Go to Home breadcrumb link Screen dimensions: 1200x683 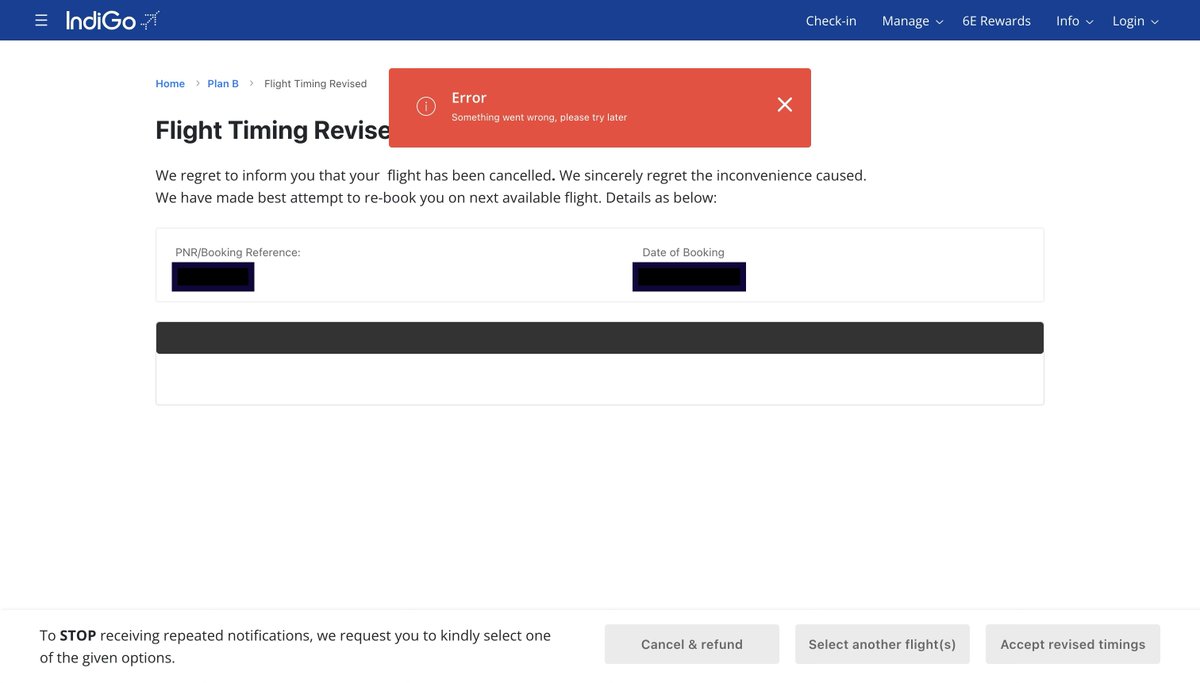click(x=170, y=84)
